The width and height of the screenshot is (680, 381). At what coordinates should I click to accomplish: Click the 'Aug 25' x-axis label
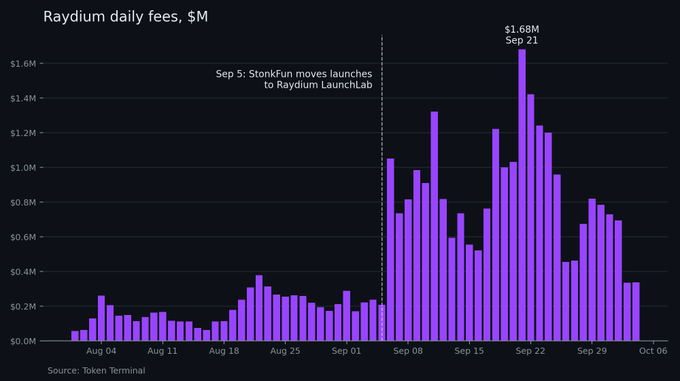pos(285,351)
